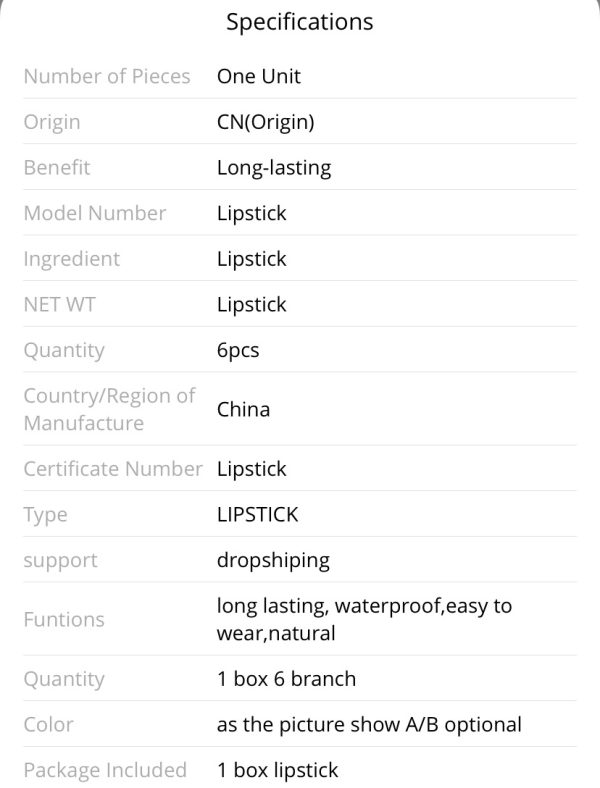Click the One Unit value
The width and height of the screenshot is (600, 788).
point(259,76)
